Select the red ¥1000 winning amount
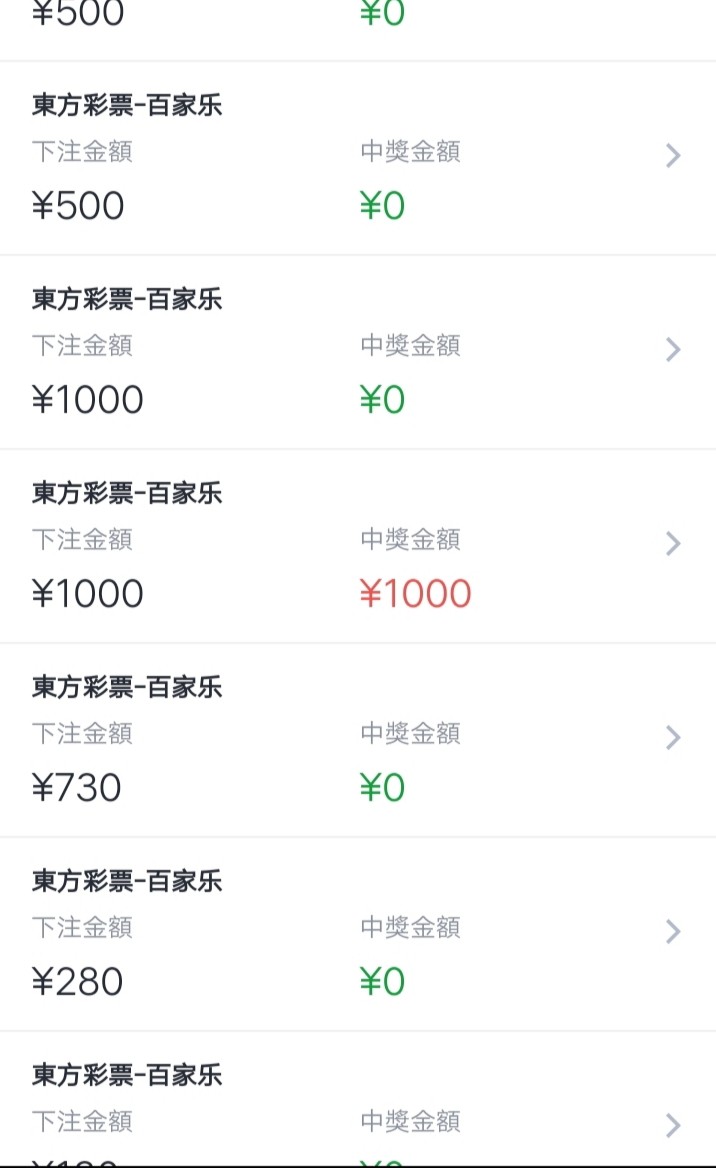This screenshot has height=1168, width=716. pos(415,594)
